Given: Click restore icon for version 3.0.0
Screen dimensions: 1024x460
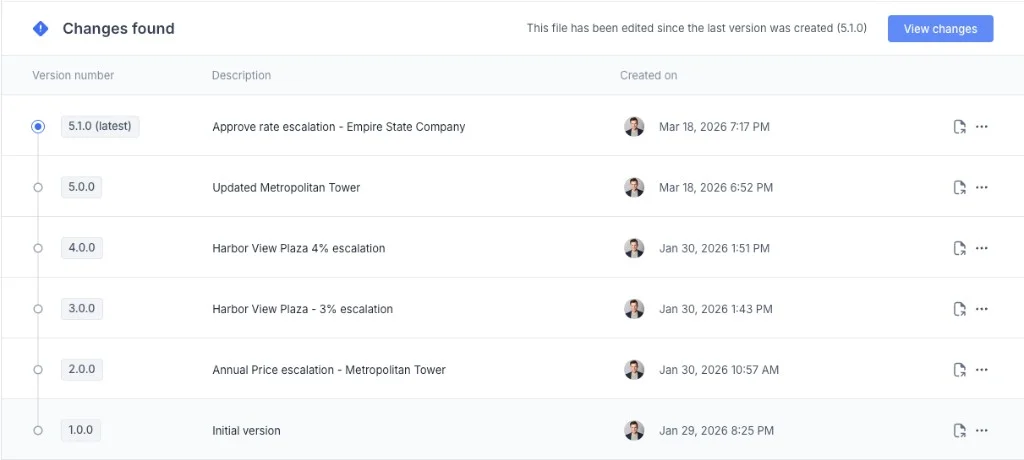Looking at the screenshot, I should click(x=959, y=309).
